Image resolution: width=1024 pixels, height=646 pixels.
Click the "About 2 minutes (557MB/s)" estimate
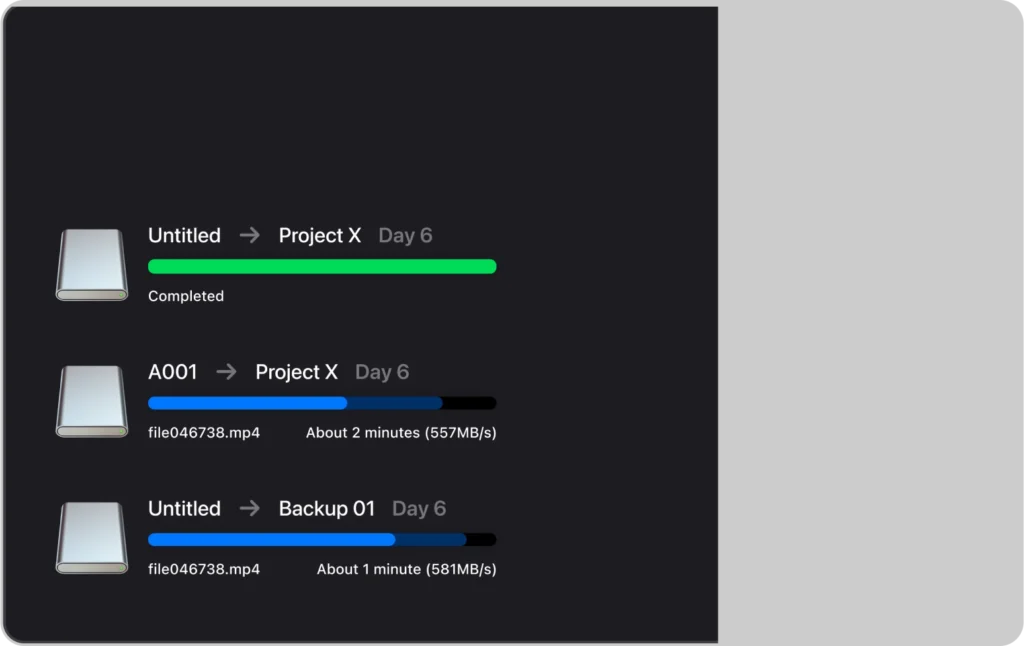pos(401,433)
